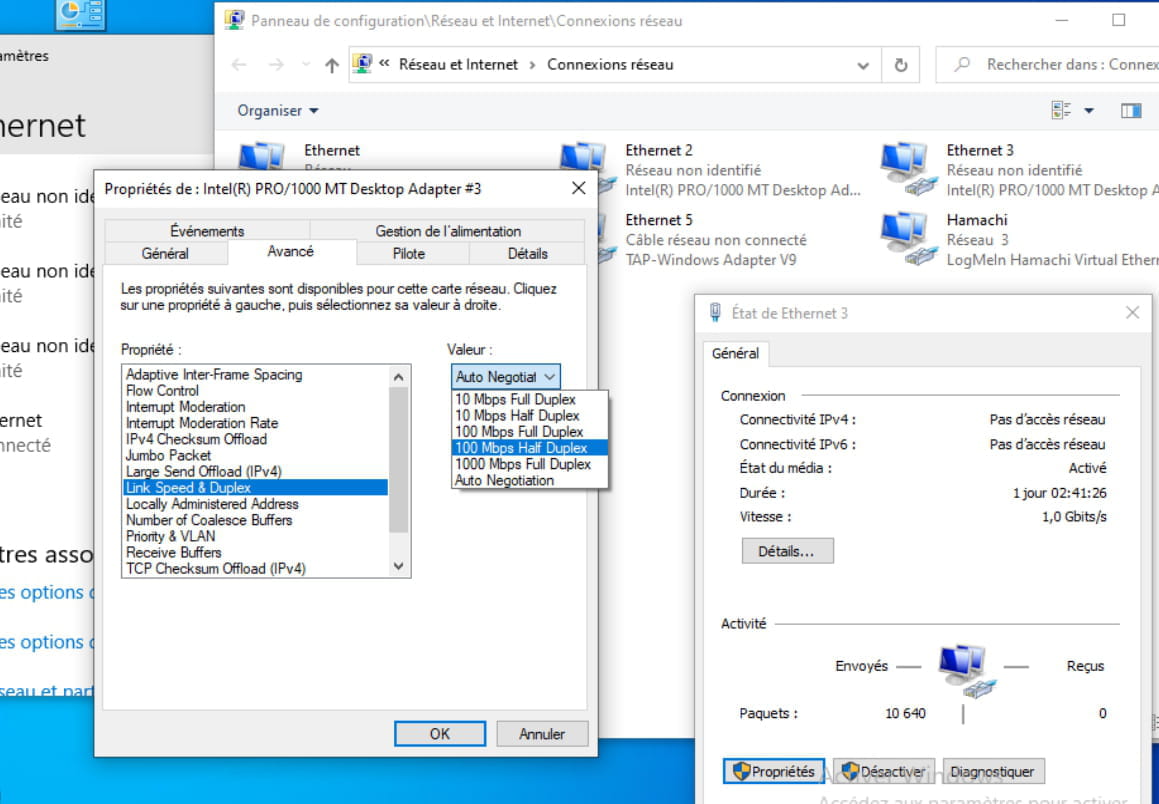The height and width of the screenshot is (804, 1159).
Task: Choose 10 Mbps Full Duplex
Action: (x=530, y=400)
